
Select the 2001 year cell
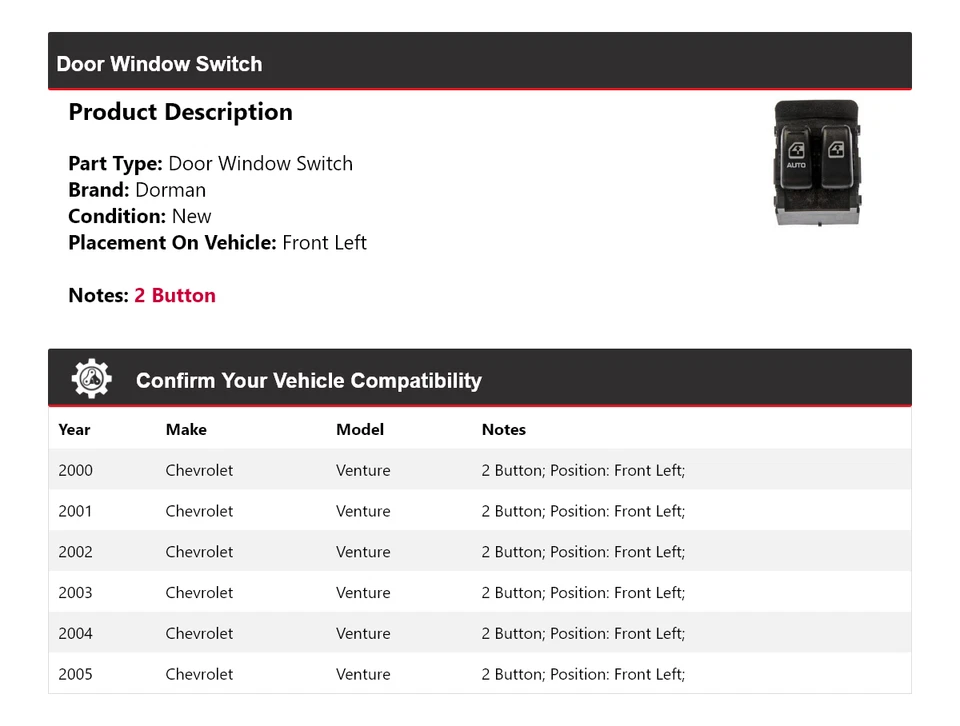(75, 511)
